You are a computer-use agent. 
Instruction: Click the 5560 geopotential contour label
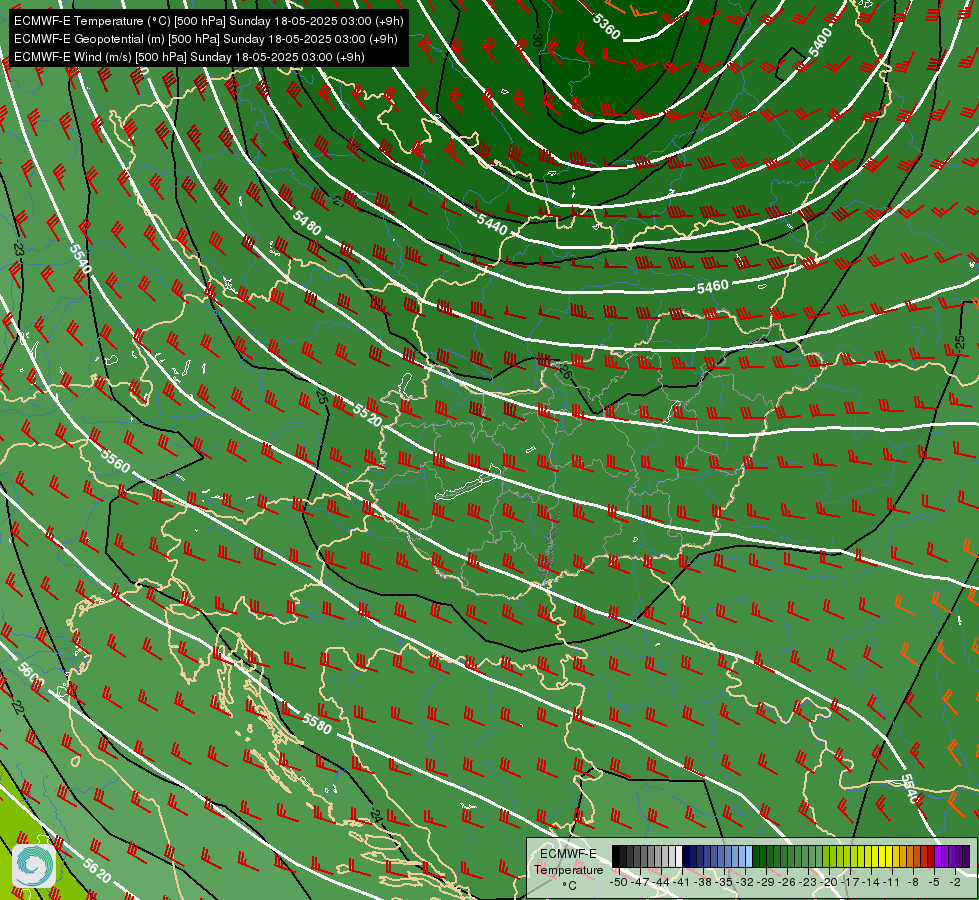point(116,460)
